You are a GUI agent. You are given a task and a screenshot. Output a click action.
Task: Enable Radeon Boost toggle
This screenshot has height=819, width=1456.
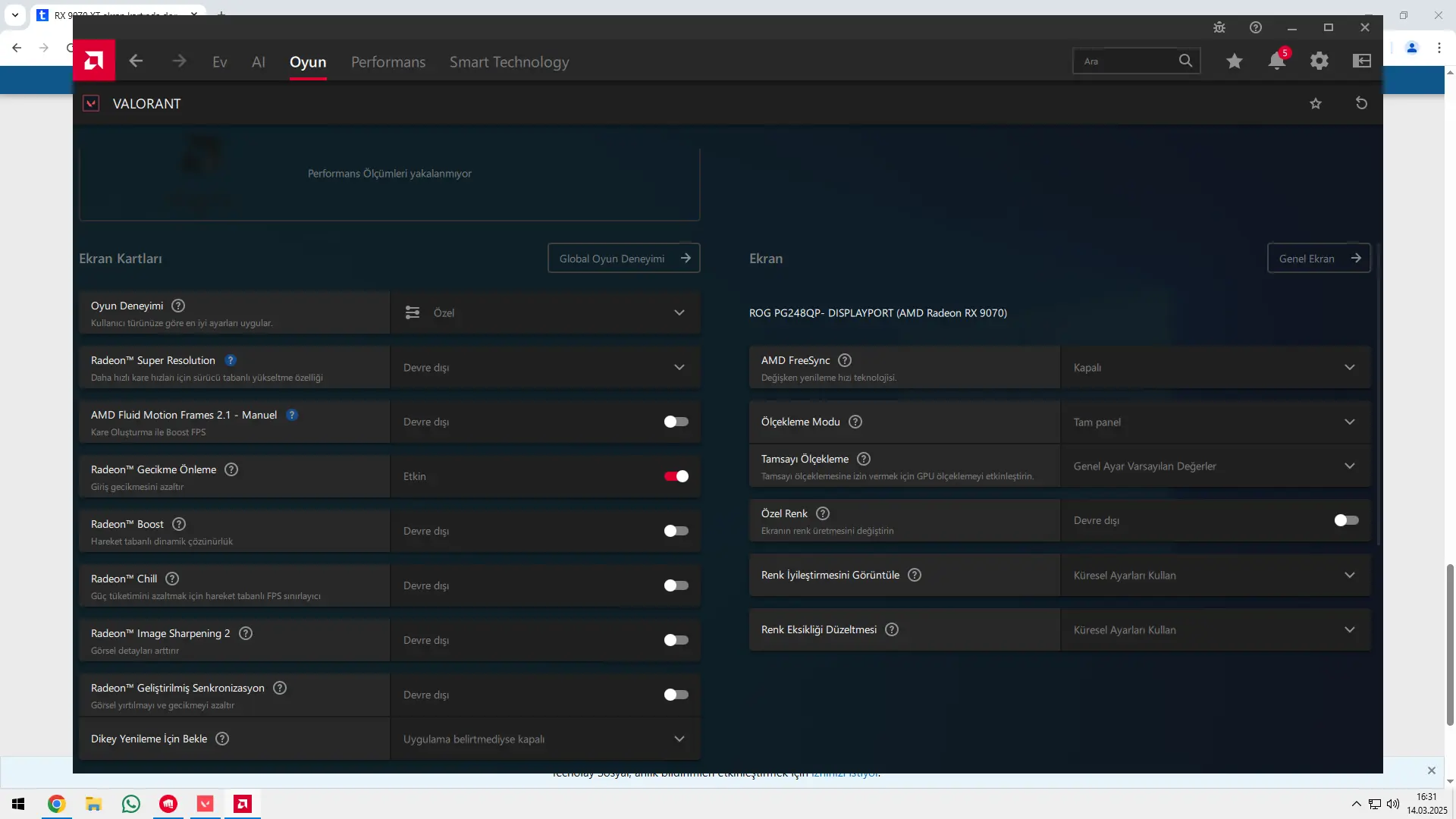(x=676, y=531)
